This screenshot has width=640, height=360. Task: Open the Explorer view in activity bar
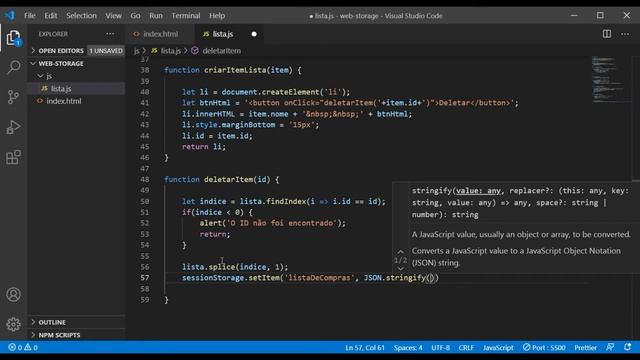tap(13, 38)
